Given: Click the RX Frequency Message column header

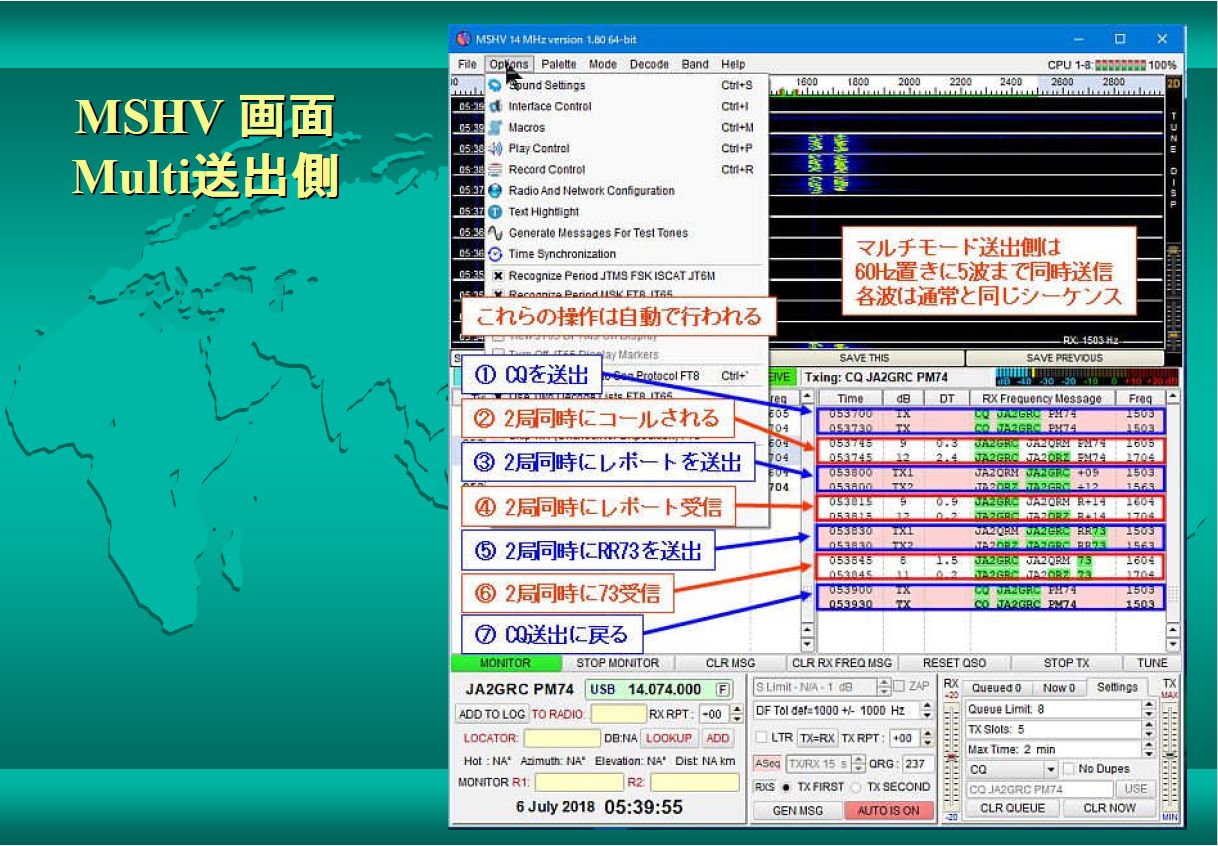Looking at the screenshot, I should 1043,398.
